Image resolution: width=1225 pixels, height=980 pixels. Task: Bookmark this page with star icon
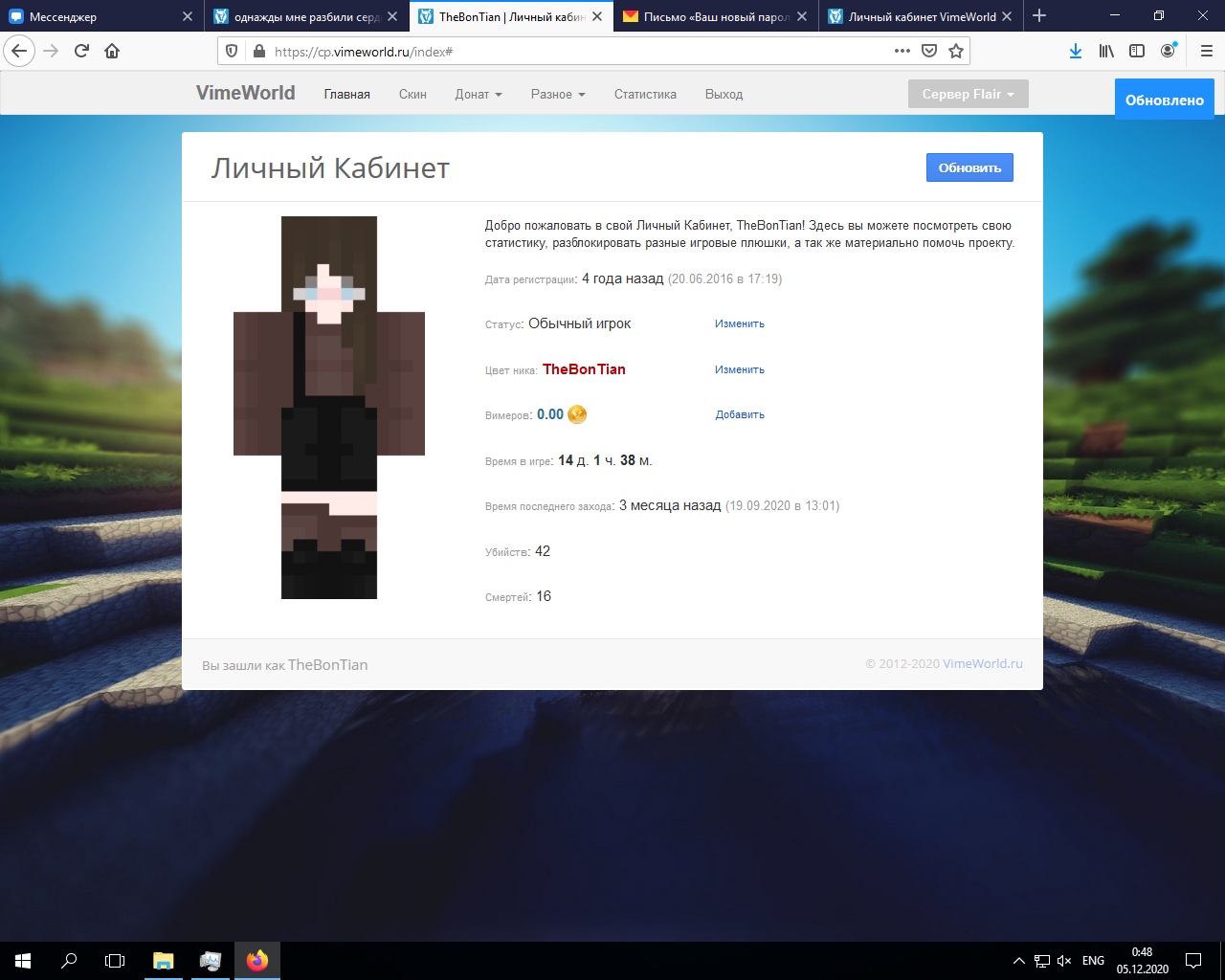[956, 51]
